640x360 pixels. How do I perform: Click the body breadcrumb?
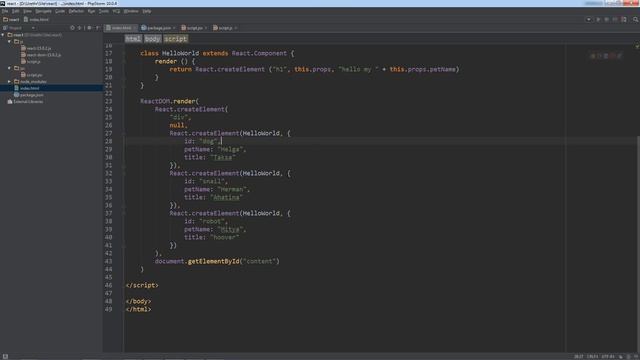(x=153, y=39)
